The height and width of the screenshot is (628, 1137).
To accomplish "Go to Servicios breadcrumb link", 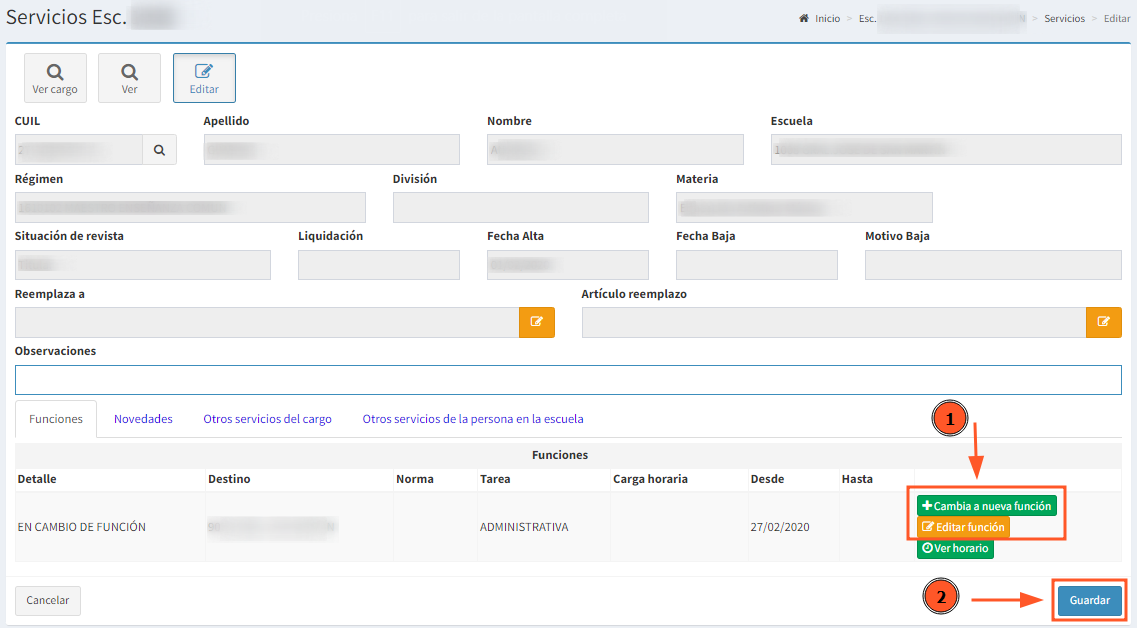I will pyautogui.click(x=1064, y=19).
